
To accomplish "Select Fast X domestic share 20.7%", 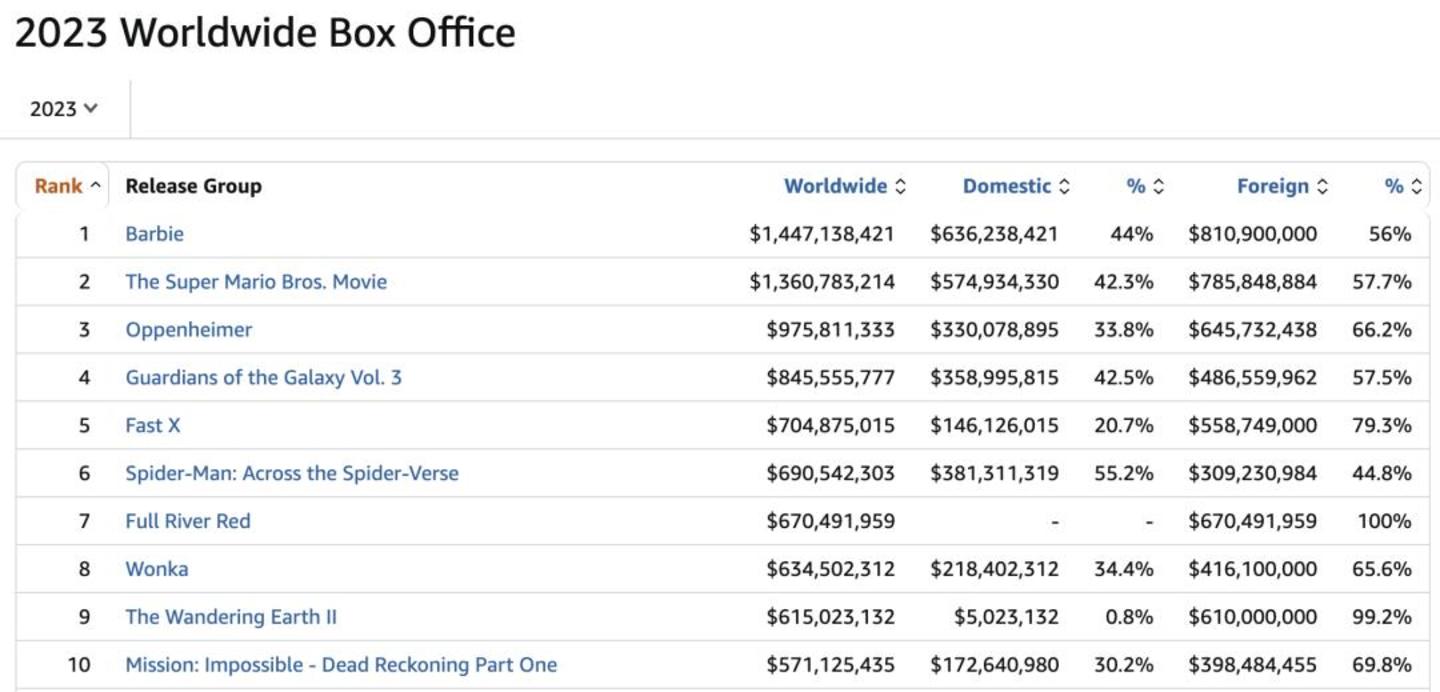I will 1124,426.
